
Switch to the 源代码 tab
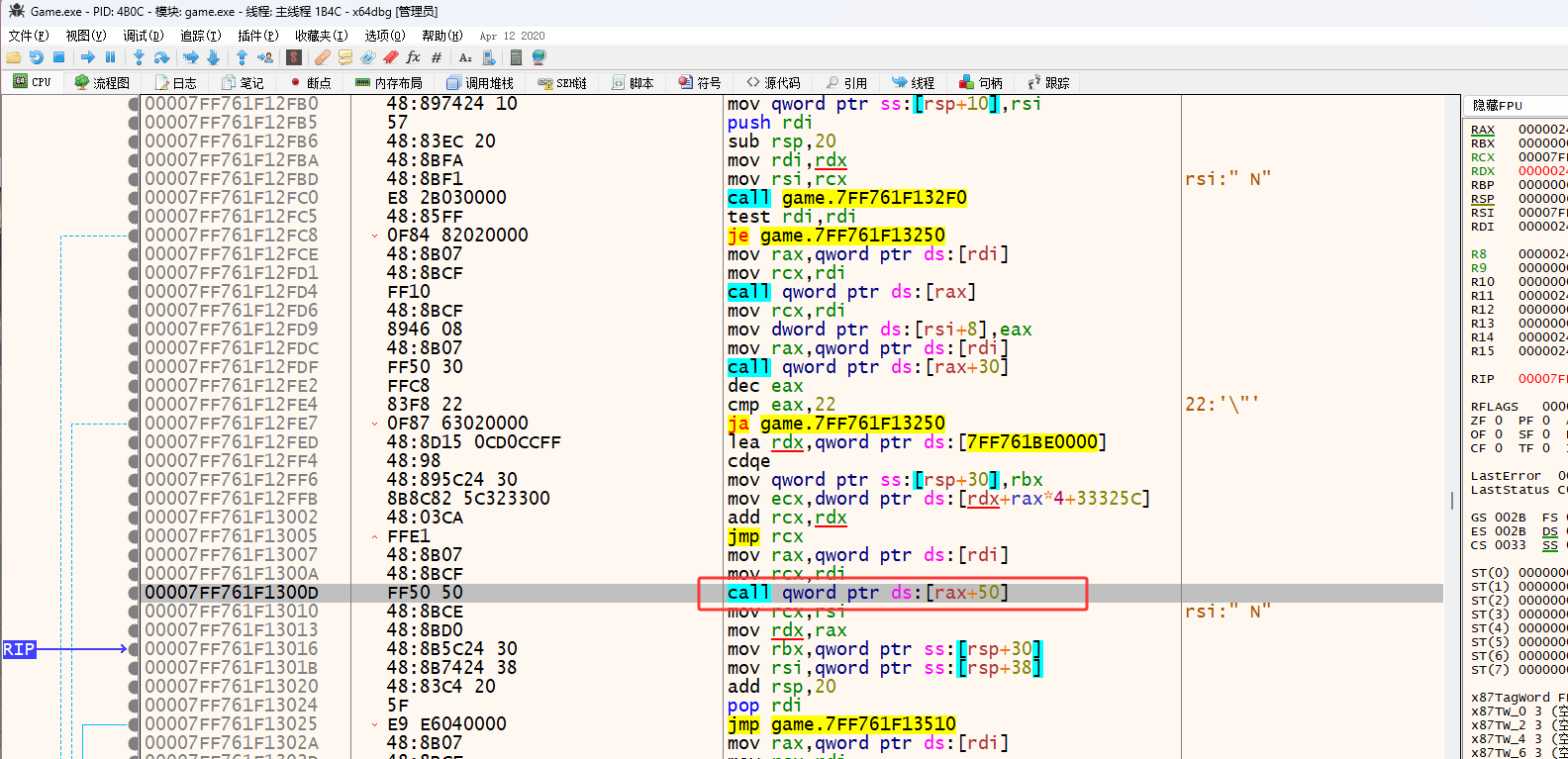[x=774, y=83]
